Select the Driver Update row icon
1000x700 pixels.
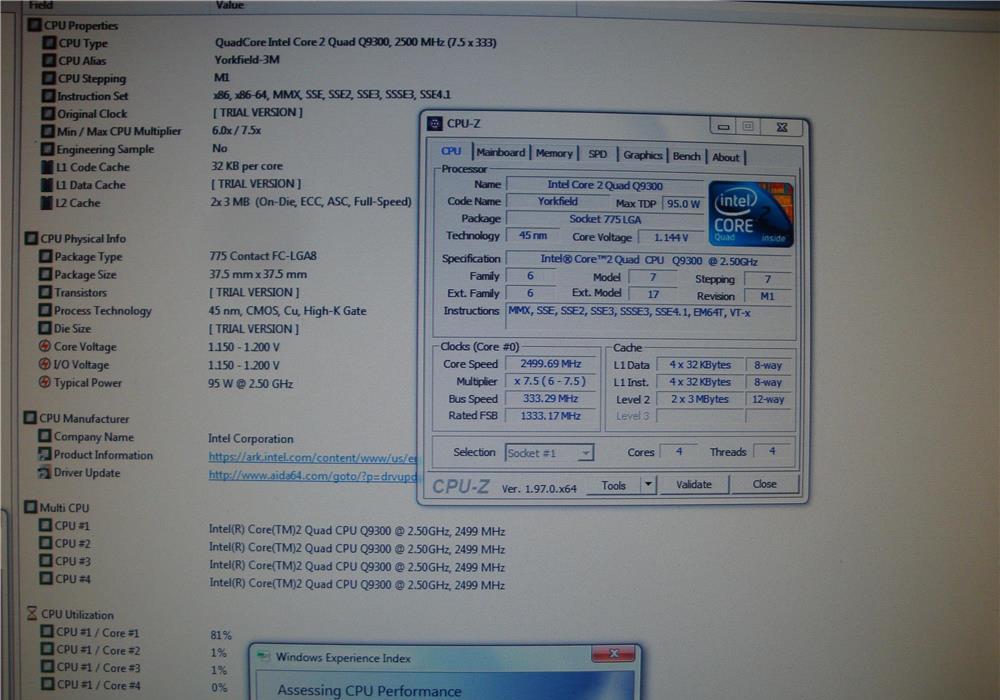44,472
